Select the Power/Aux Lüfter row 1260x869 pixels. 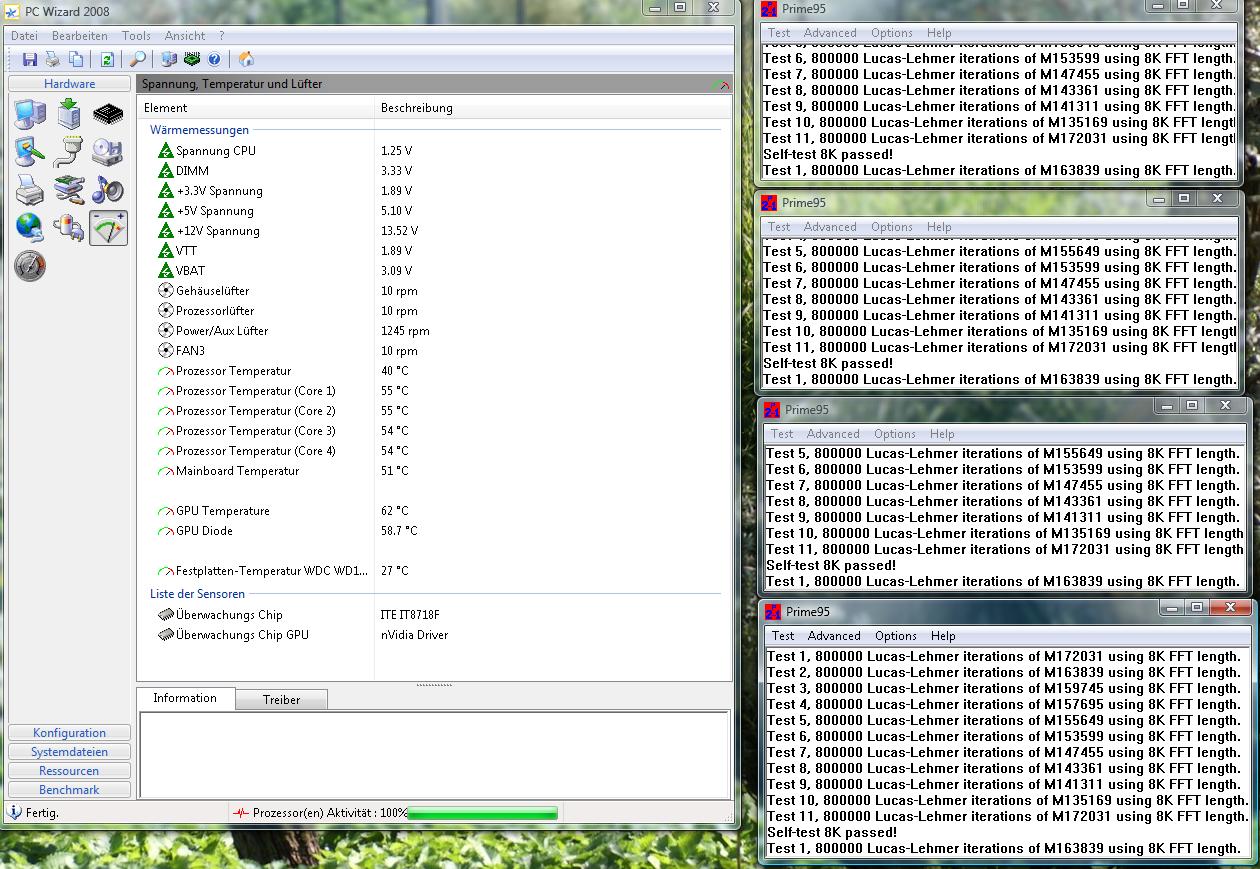pos(434,331)
